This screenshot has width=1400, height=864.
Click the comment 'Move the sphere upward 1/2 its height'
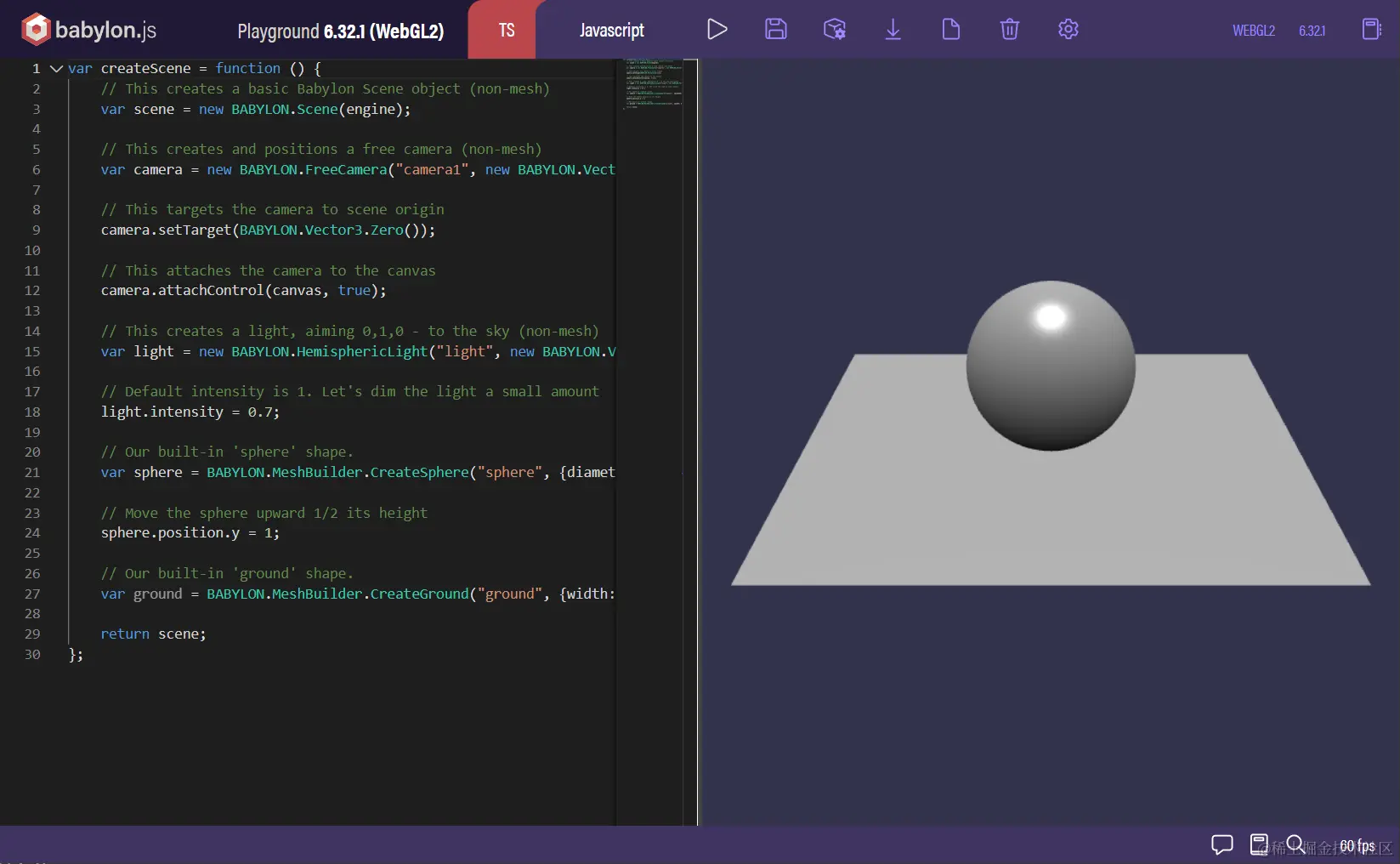click(264, 513)
